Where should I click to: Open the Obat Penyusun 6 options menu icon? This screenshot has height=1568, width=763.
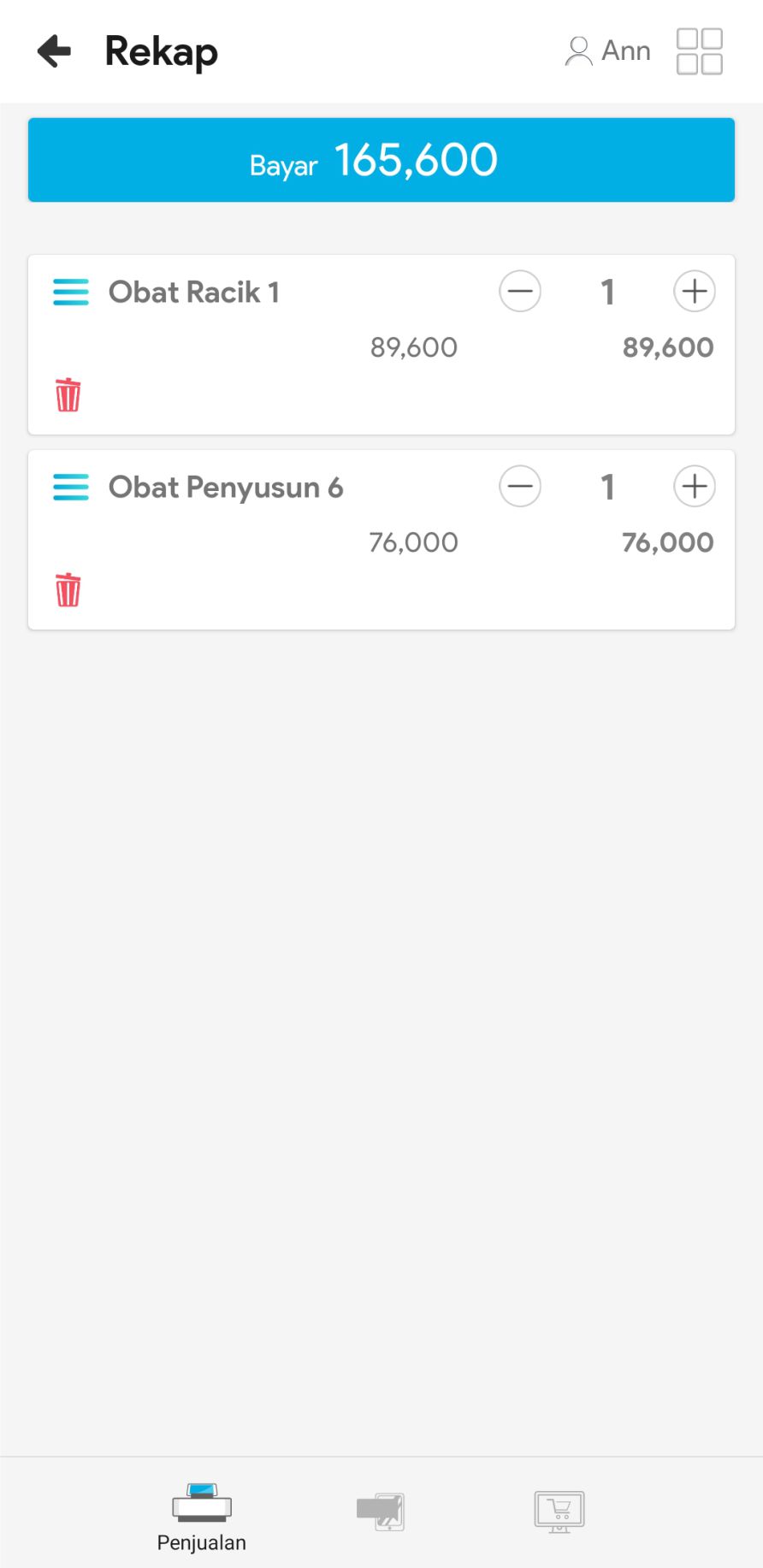[71, 487]
